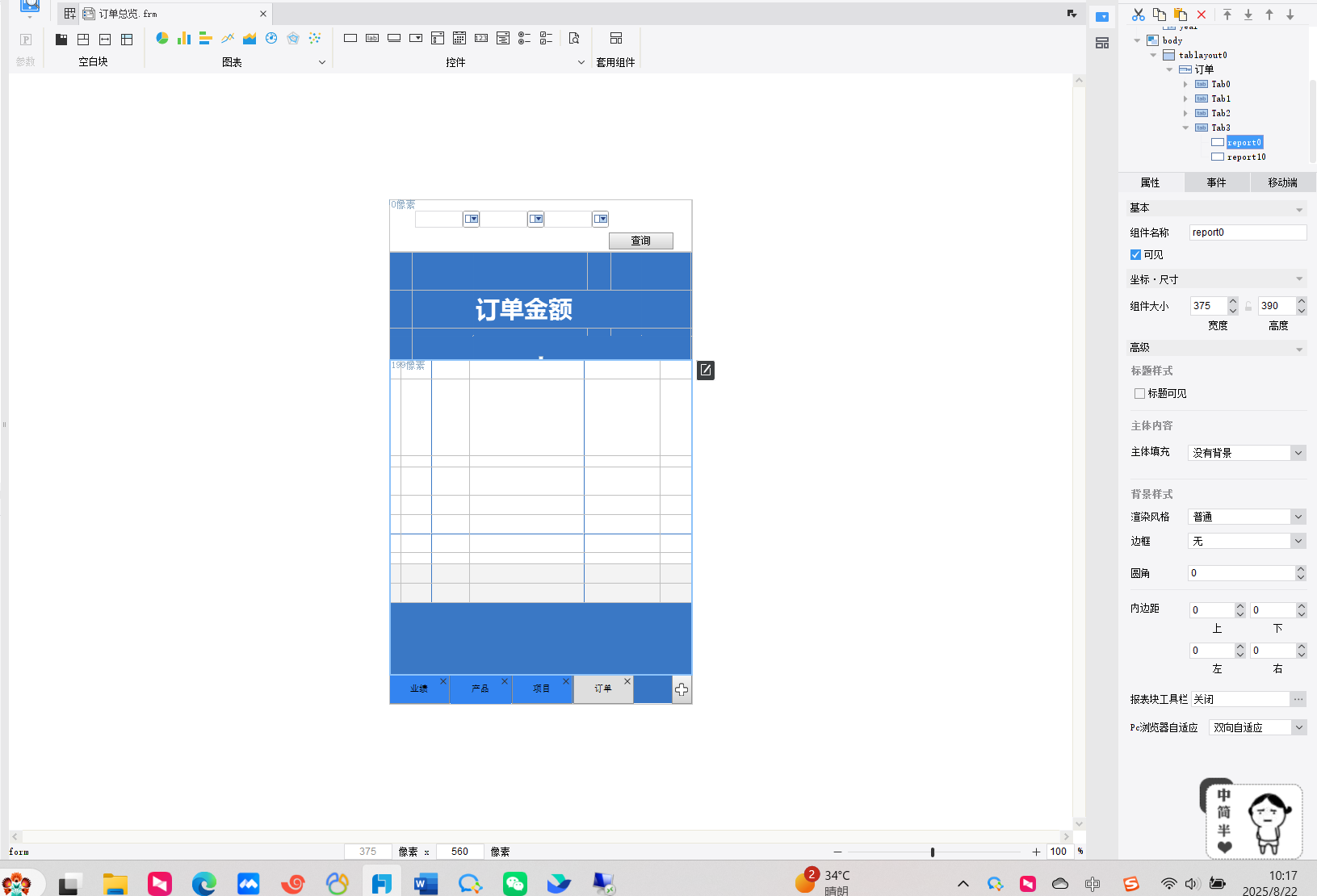The image size is (1317, 896).
Task: Select tablayout0 in the component tree
Action: [1202, 55]
